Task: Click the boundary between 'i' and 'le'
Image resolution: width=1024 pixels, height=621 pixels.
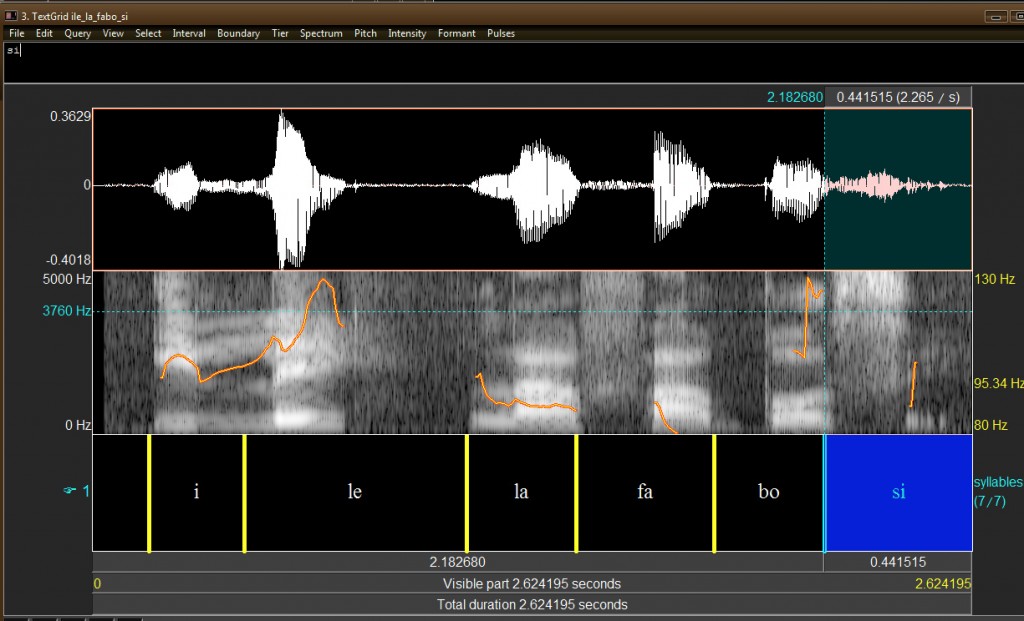Action: point(245,493)
